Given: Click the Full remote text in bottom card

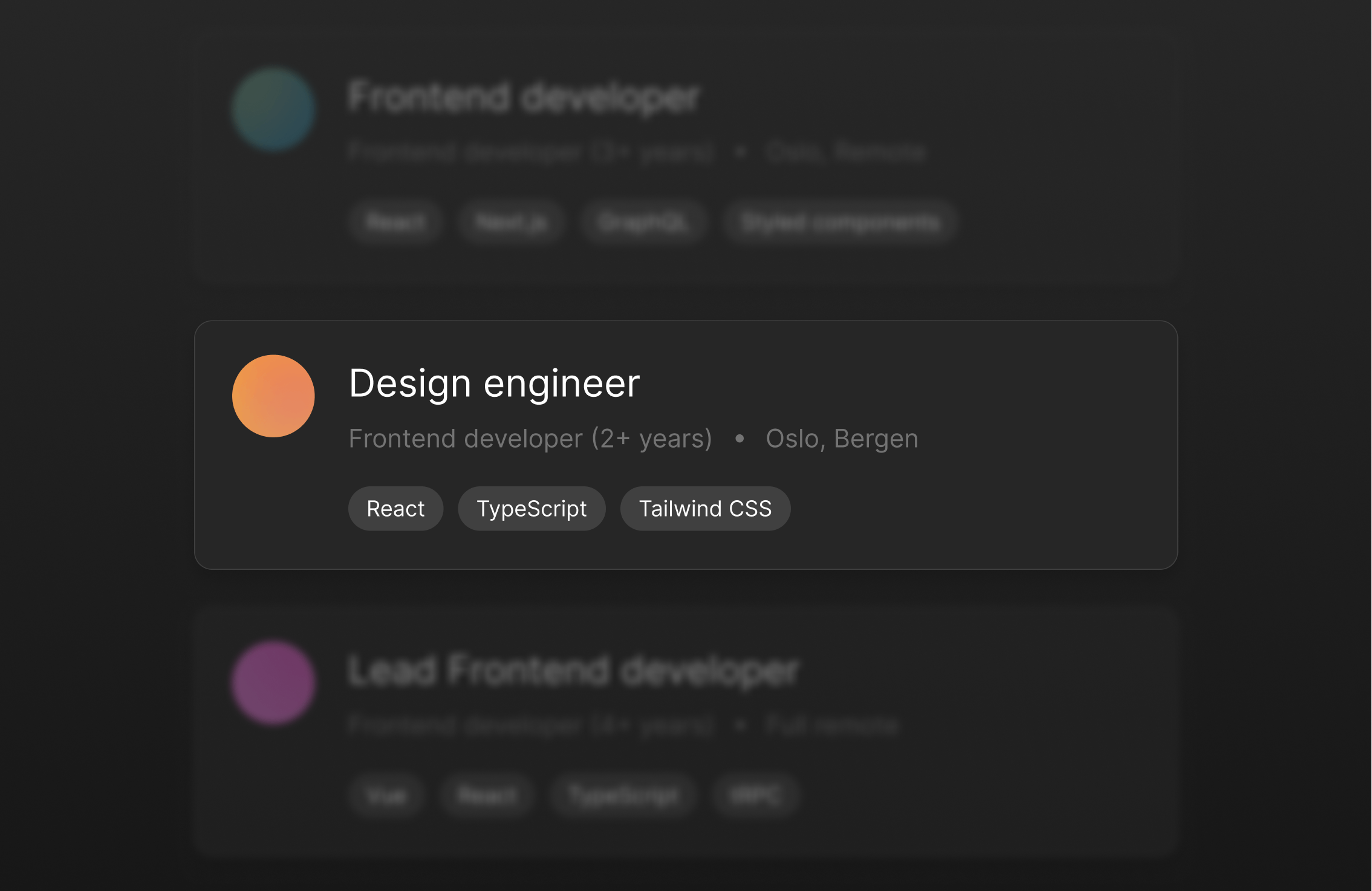Looking at the screenshot, I should tap(832, 725).
